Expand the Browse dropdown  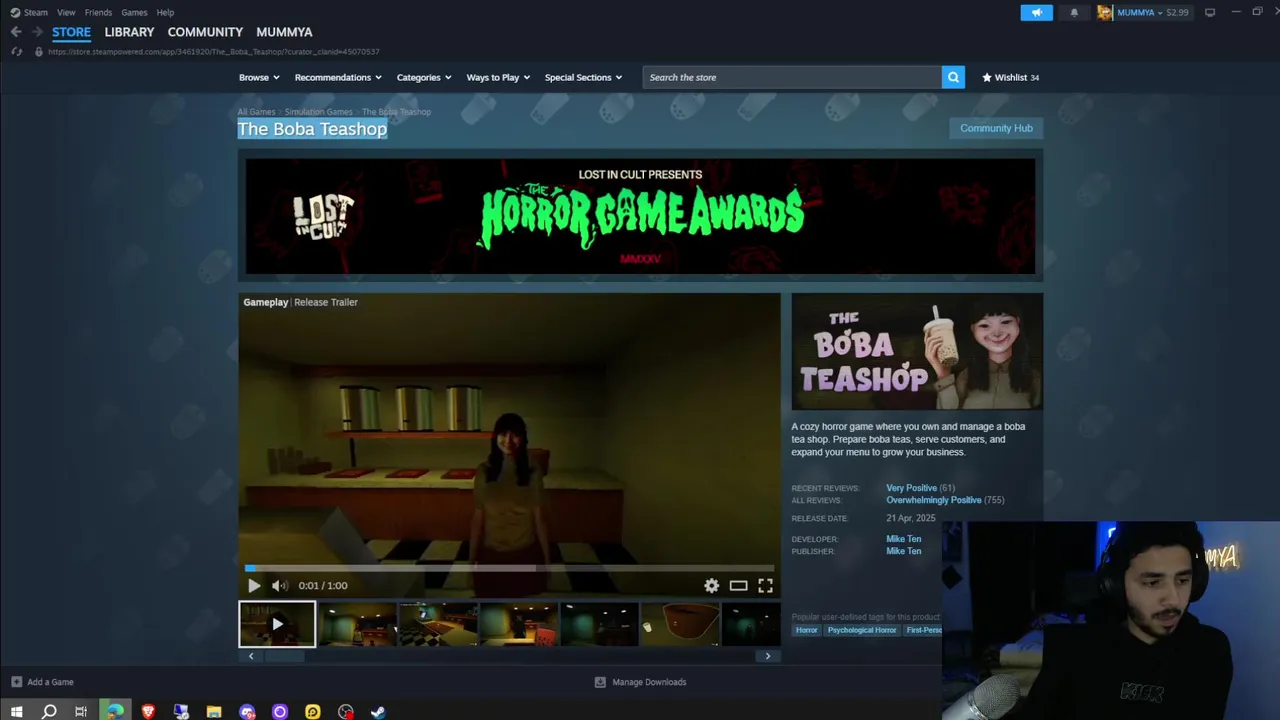tap(259, 77)
